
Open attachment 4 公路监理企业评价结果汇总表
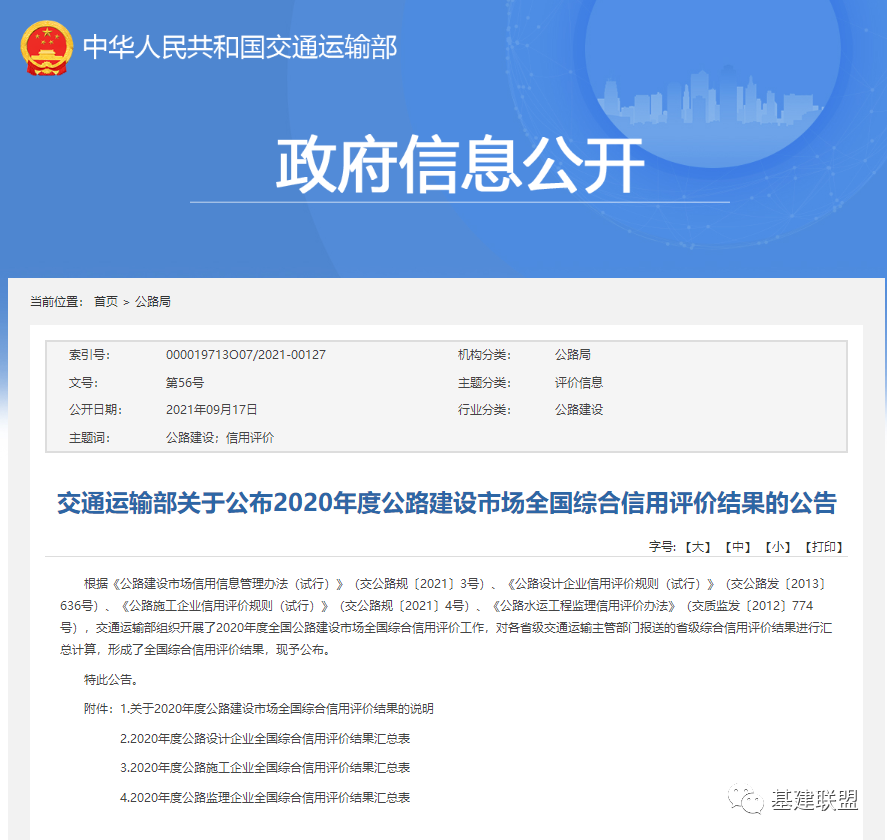pos(265,798)
